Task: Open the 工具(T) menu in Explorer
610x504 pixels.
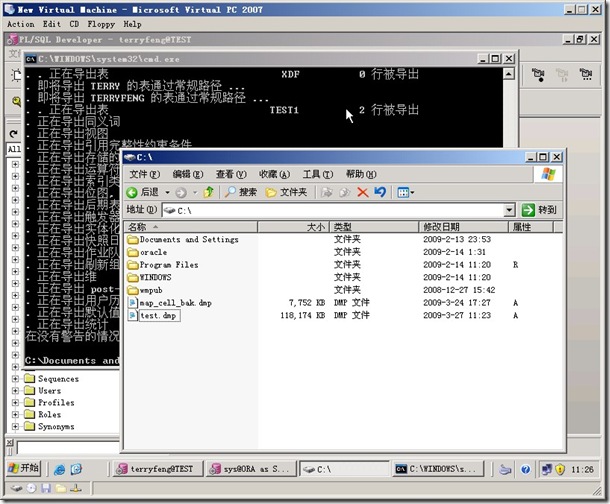Action: 317,174
